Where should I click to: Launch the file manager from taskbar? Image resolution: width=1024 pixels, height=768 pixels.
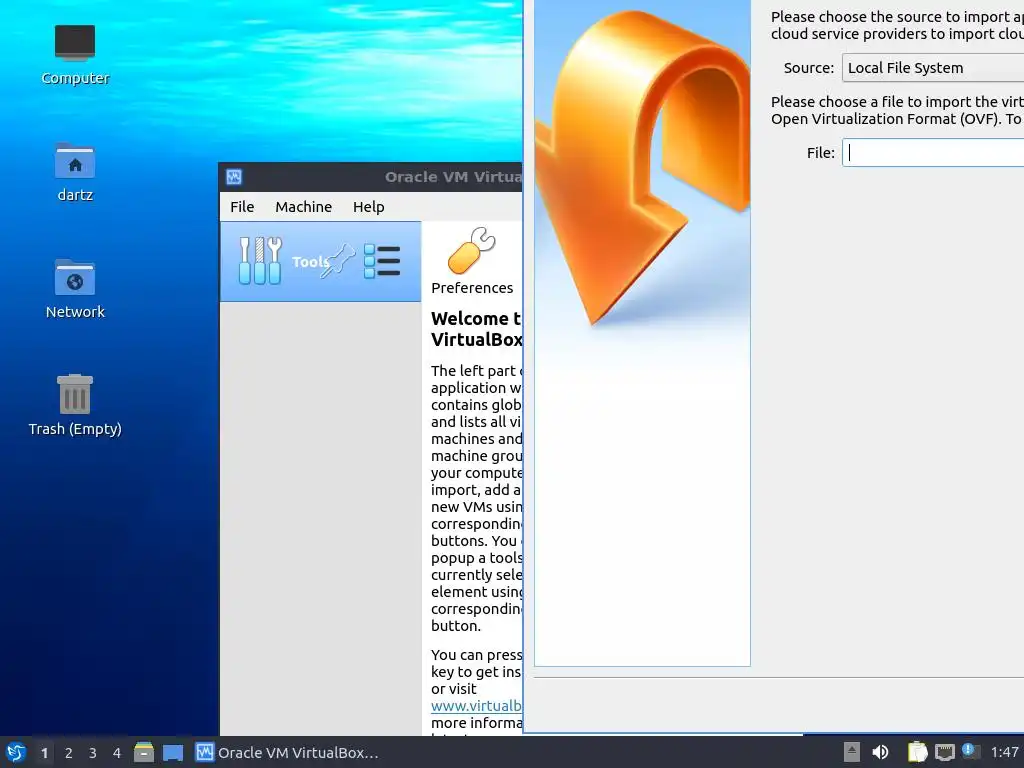coord(144,752)
